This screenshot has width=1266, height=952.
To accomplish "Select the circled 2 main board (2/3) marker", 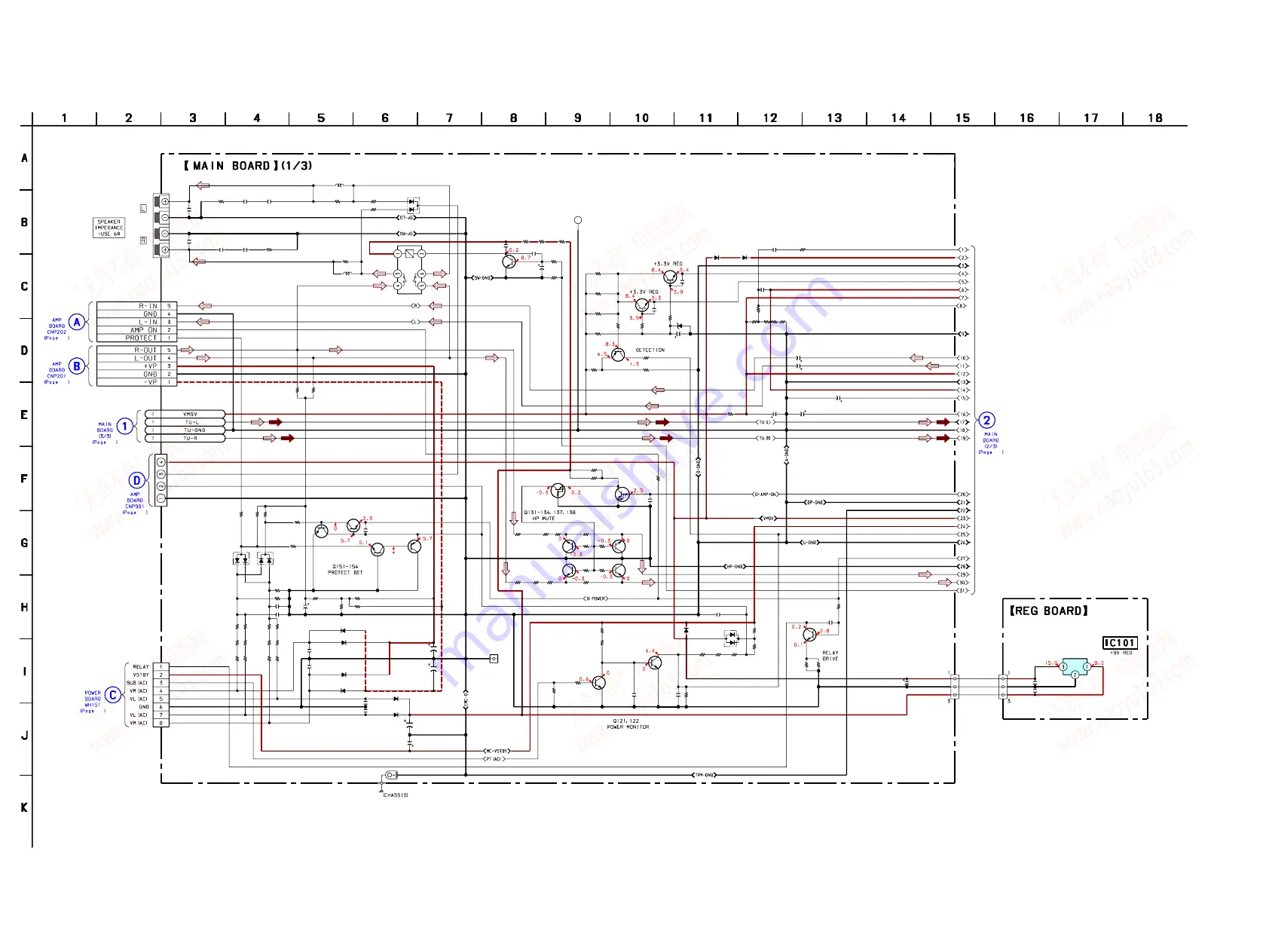I will (986, 421).
